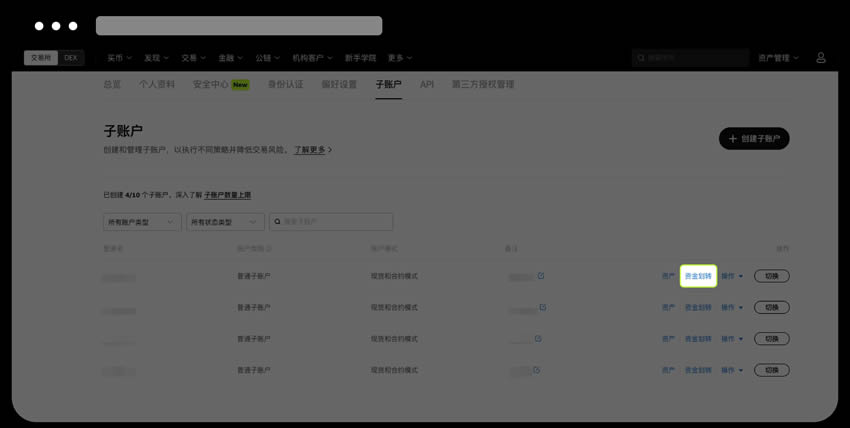Switch to the API tab
Viewport: 850px width, 428px height.
click(427, 85)
